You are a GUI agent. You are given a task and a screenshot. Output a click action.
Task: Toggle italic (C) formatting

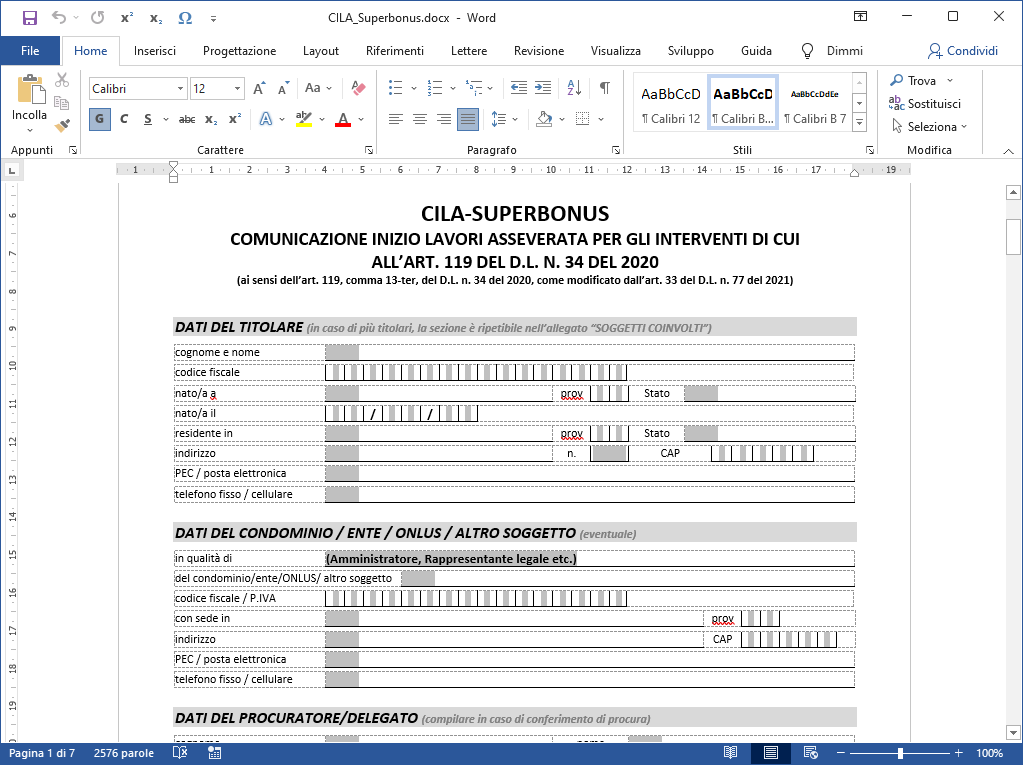pos(124,119)
